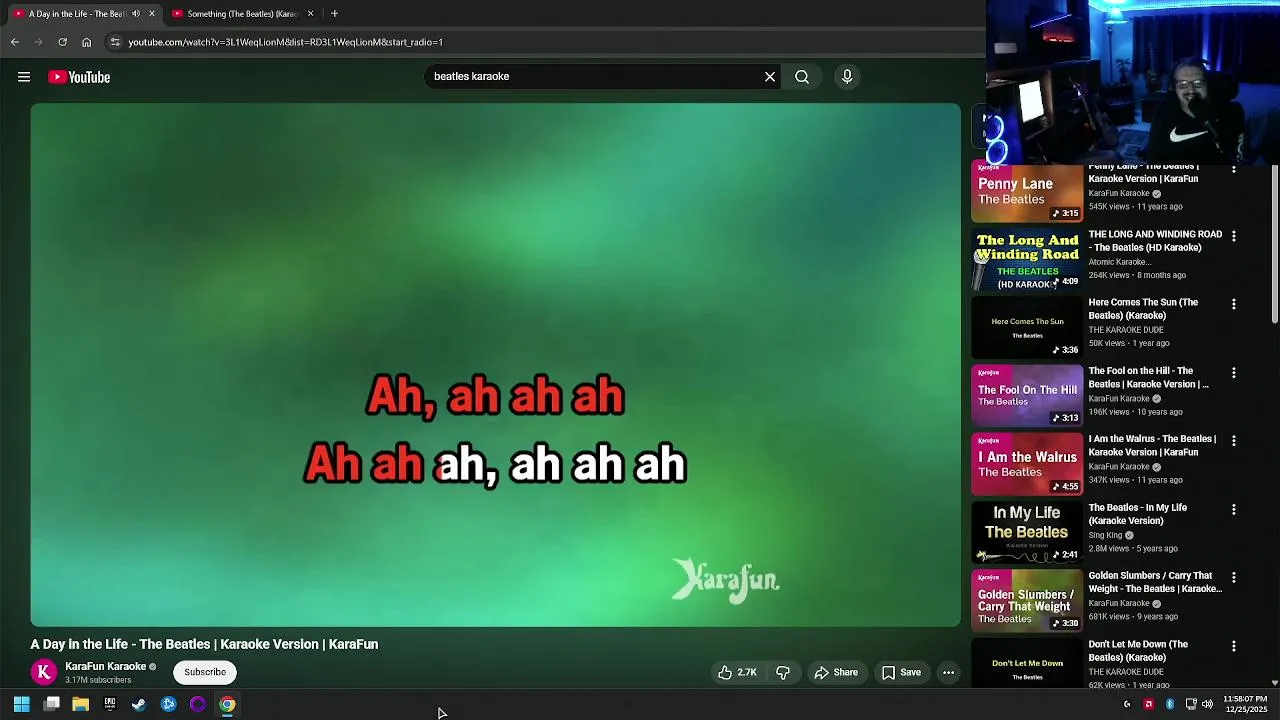Screen dimensions: 1280x720
Task: Open The Long And Winding Road thumbnail
Action: click(x=1027, y=261)
